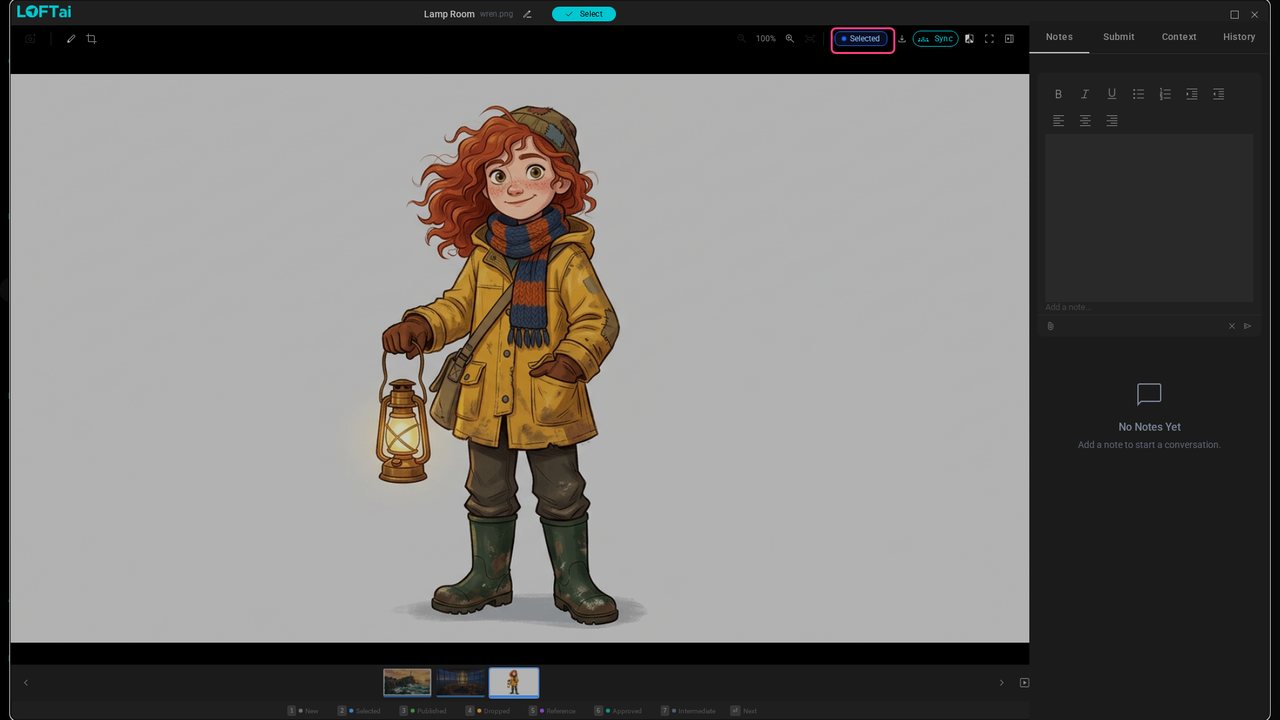Insert a bulleted list
The width and height of the screenshot is (1280, 720).
[1138, 94]
